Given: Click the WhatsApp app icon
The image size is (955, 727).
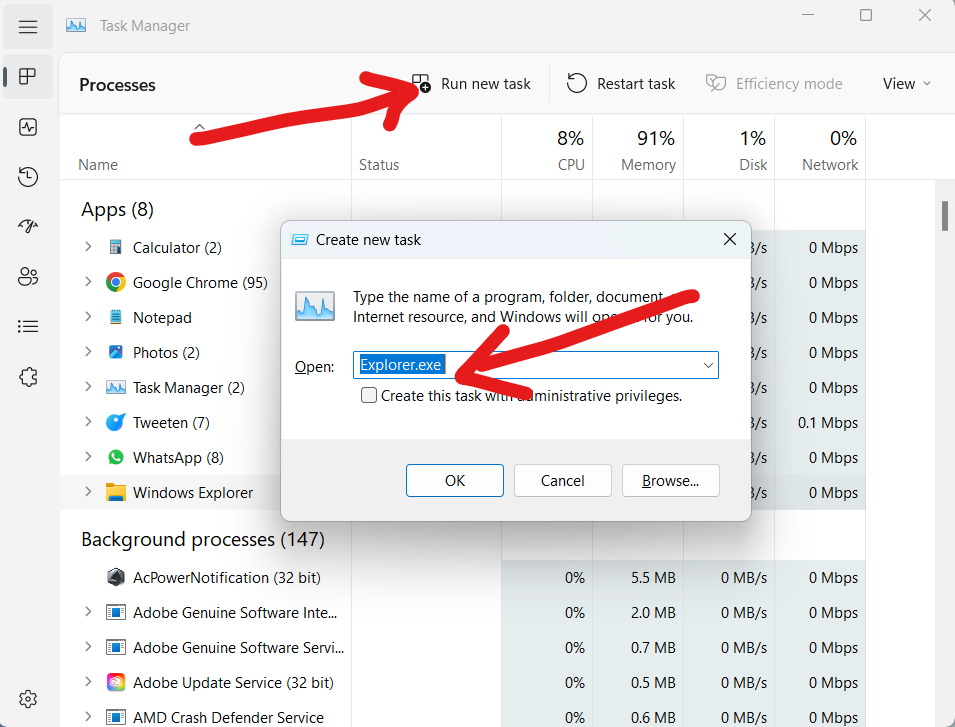Looking at the screenshot, I should coord(115,457).
